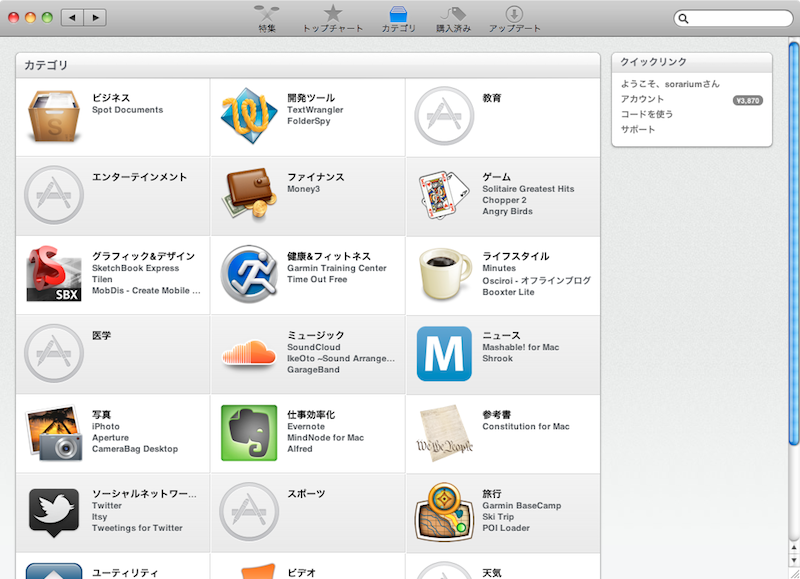Open the 天気 category title
Image resolution: width=800 pixels, height=579 pixels.
492,572
